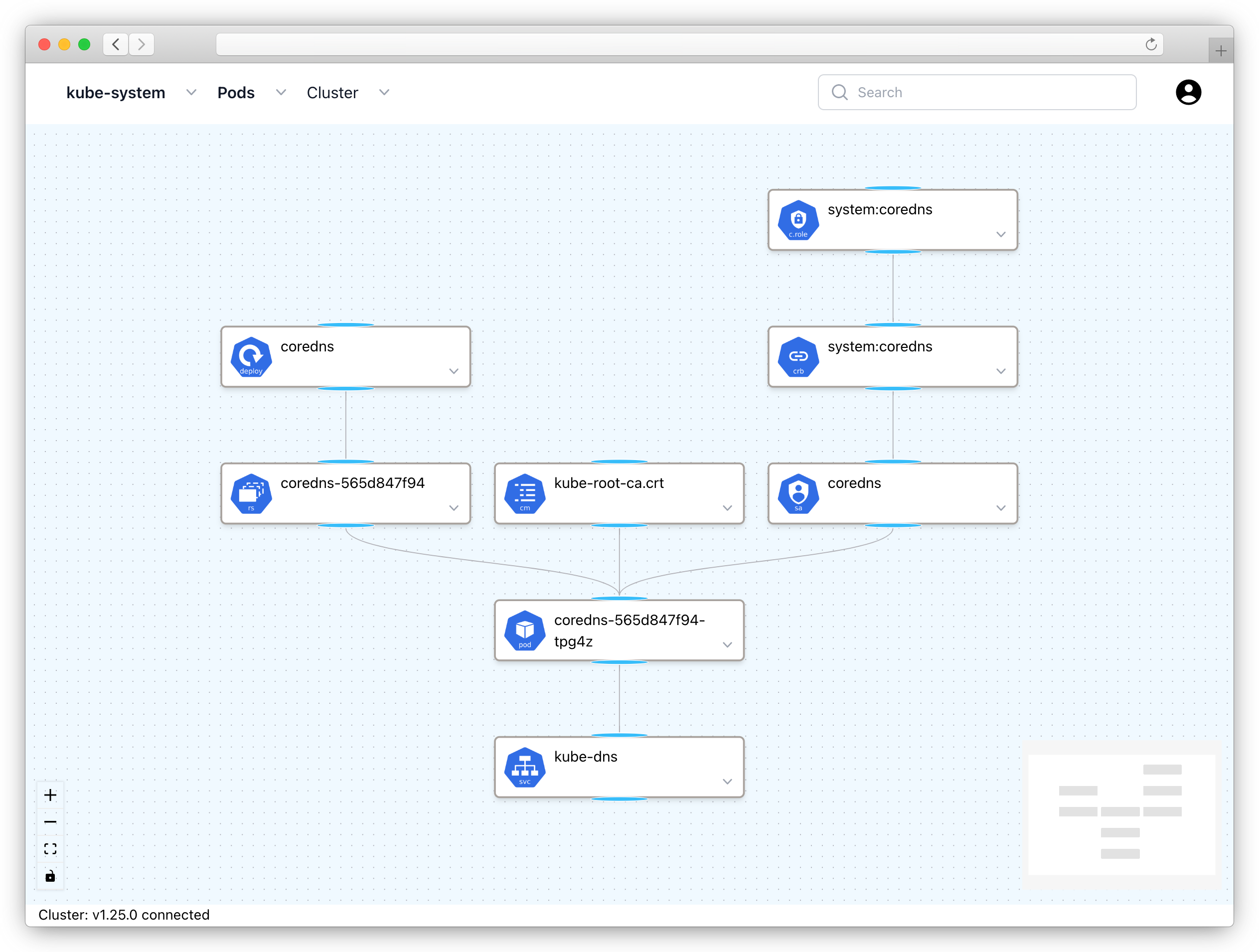Zoom in with the plus control

pyautogui.click(x=50, y=795)
